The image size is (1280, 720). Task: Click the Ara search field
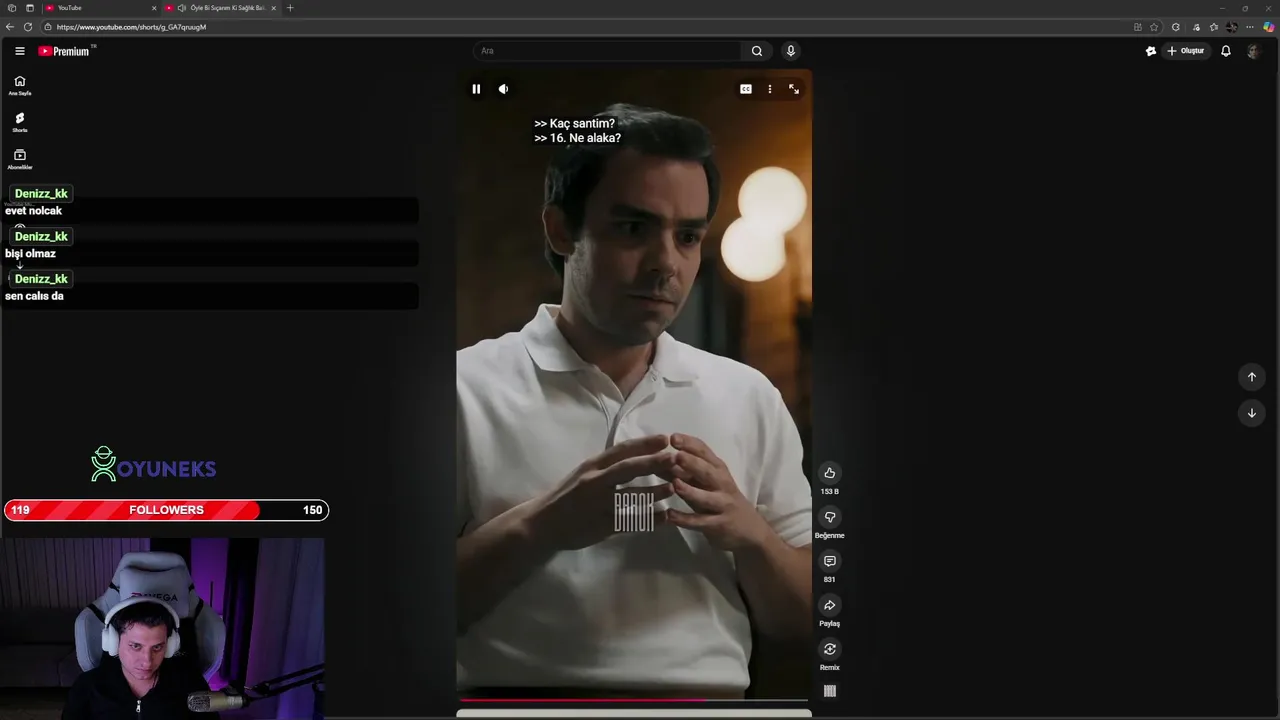(607, 51)
